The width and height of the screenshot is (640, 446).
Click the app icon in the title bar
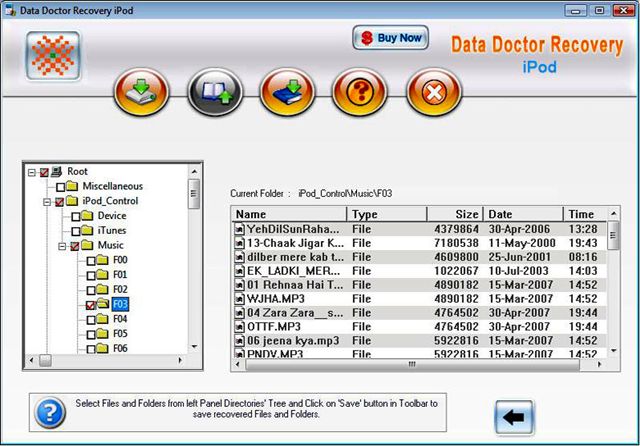pos(10,10)
